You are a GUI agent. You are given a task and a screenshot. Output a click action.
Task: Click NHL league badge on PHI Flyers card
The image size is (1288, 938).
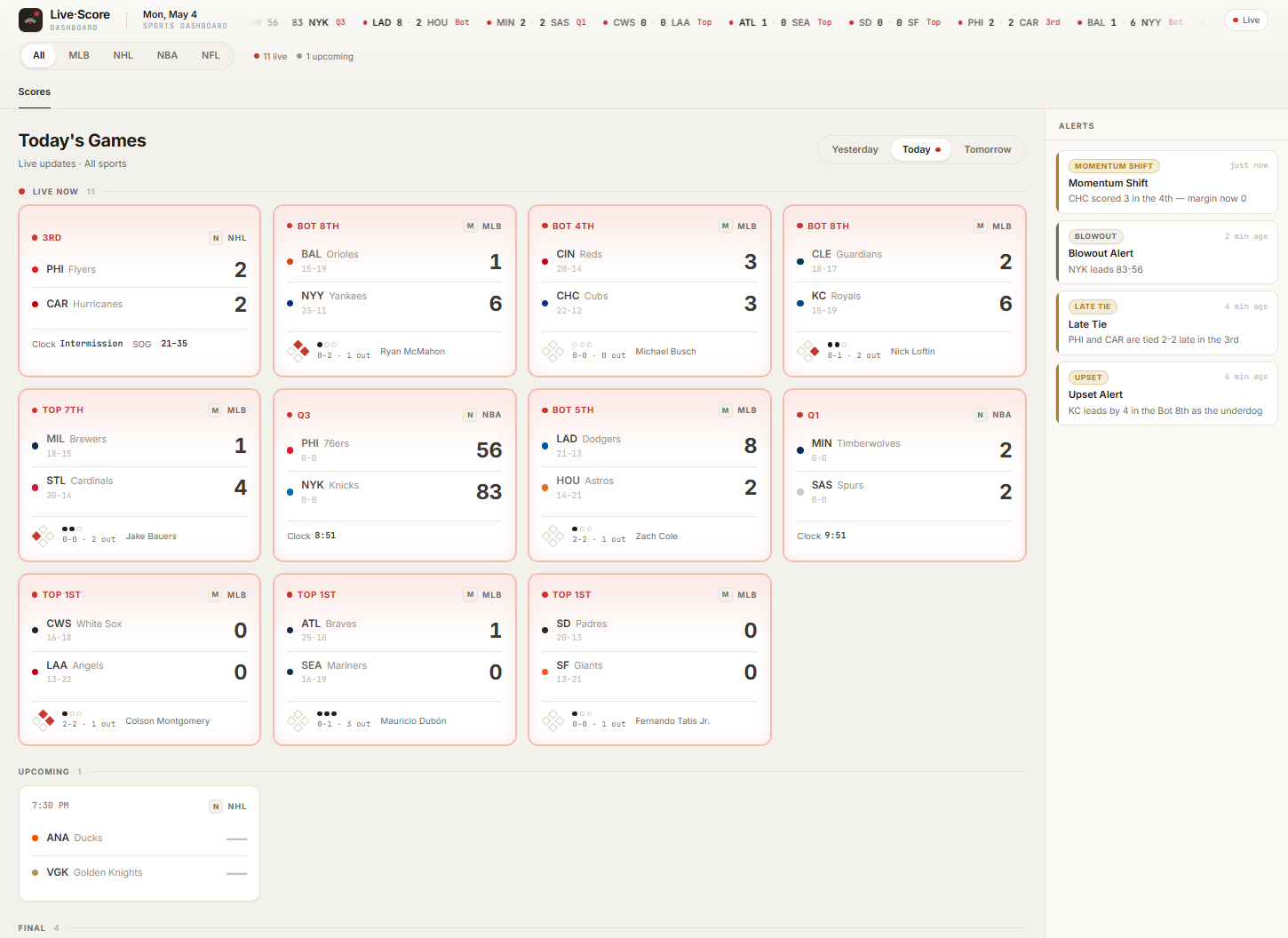pos(228,238)
